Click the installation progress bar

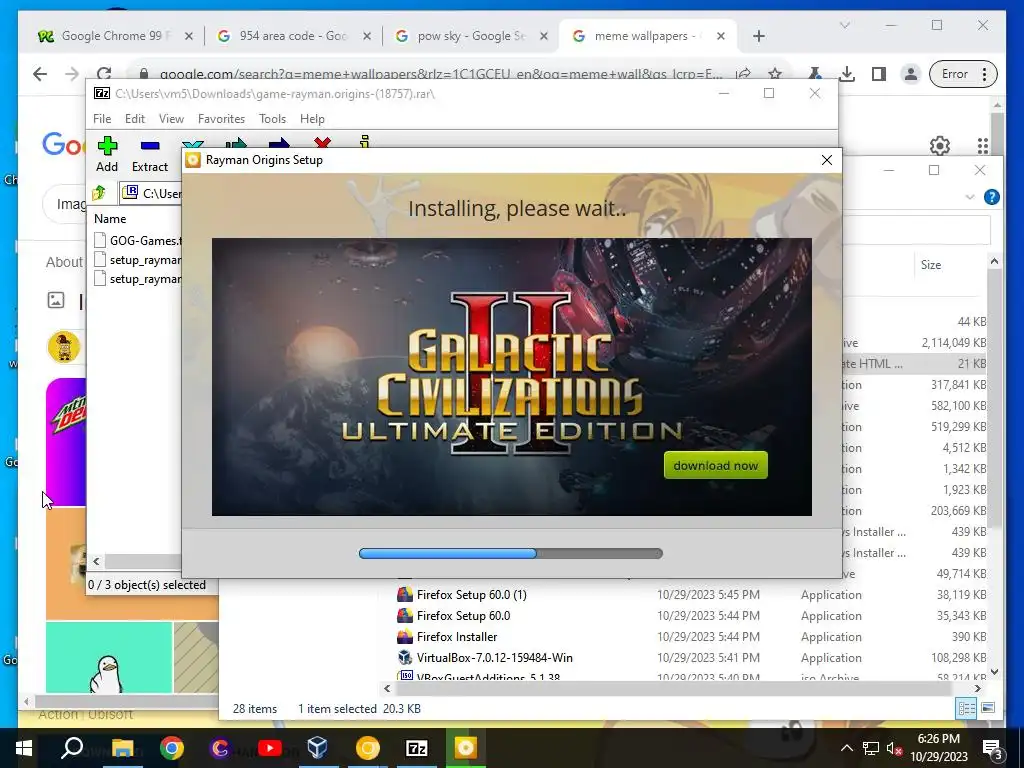pyautogui.click(x=511, y=553)
